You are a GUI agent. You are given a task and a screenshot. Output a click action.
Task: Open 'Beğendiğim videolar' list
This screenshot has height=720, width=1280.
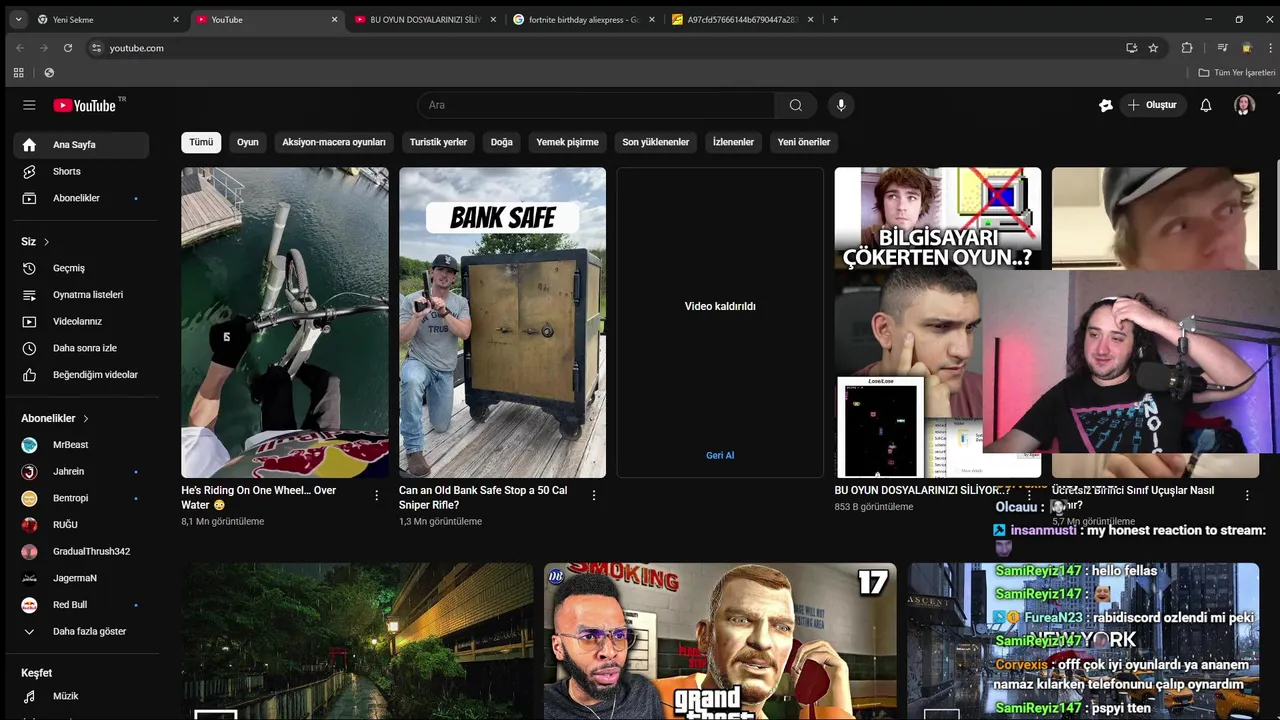[81, 375]
